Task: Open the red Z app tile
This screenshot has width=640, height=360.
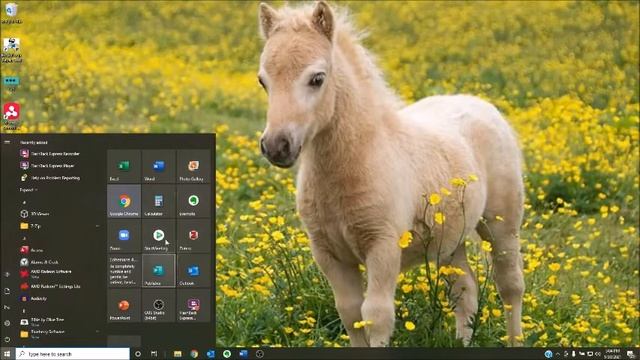Action: coord(193,236)
